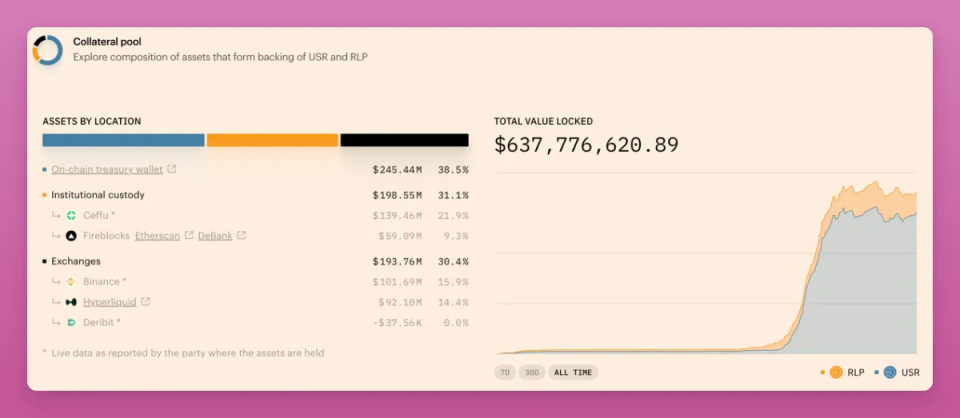960x418 pixels.
Task: Click the orange RLP token icon
Action: click(x=835, y=372)
